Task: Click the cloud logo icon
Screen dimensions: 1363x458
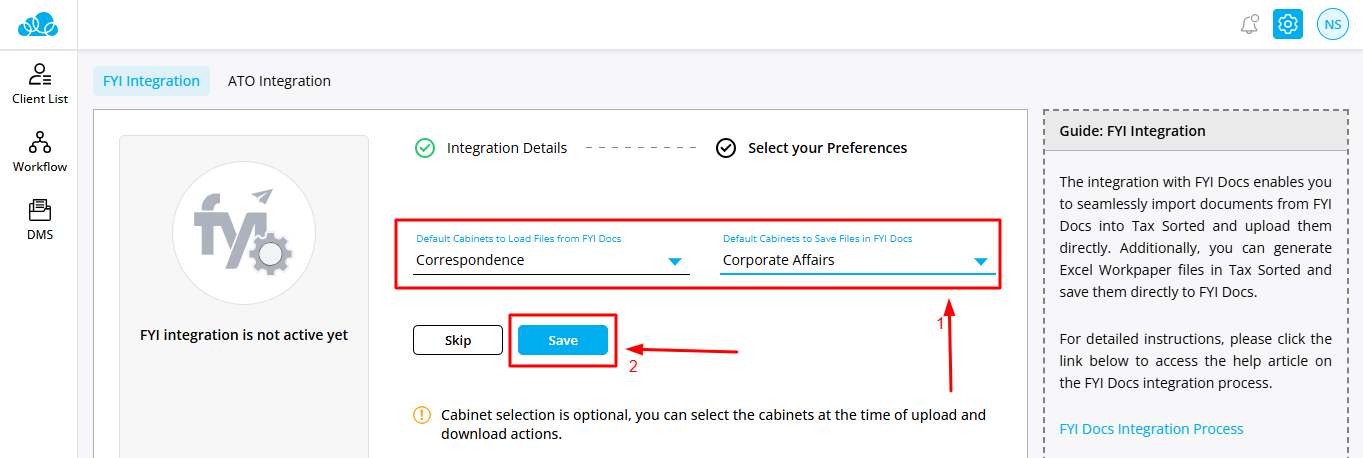Action: 39,24
